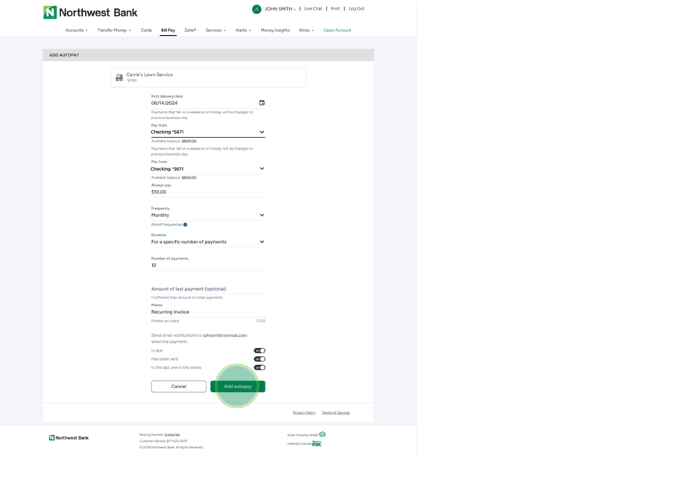Open the first Pay from account dropdown
Viewport: 700px width, 486px height.
(208, 132)
